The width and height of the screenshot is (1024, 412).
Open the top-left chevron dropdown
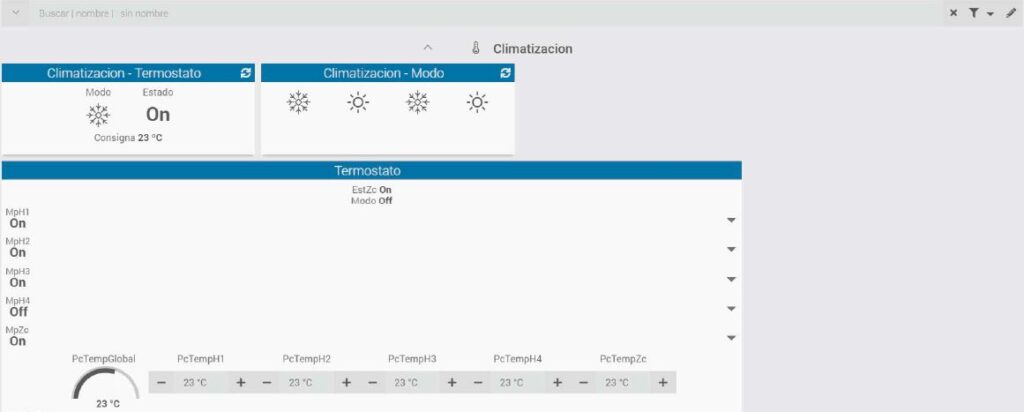tap(15, 13)
